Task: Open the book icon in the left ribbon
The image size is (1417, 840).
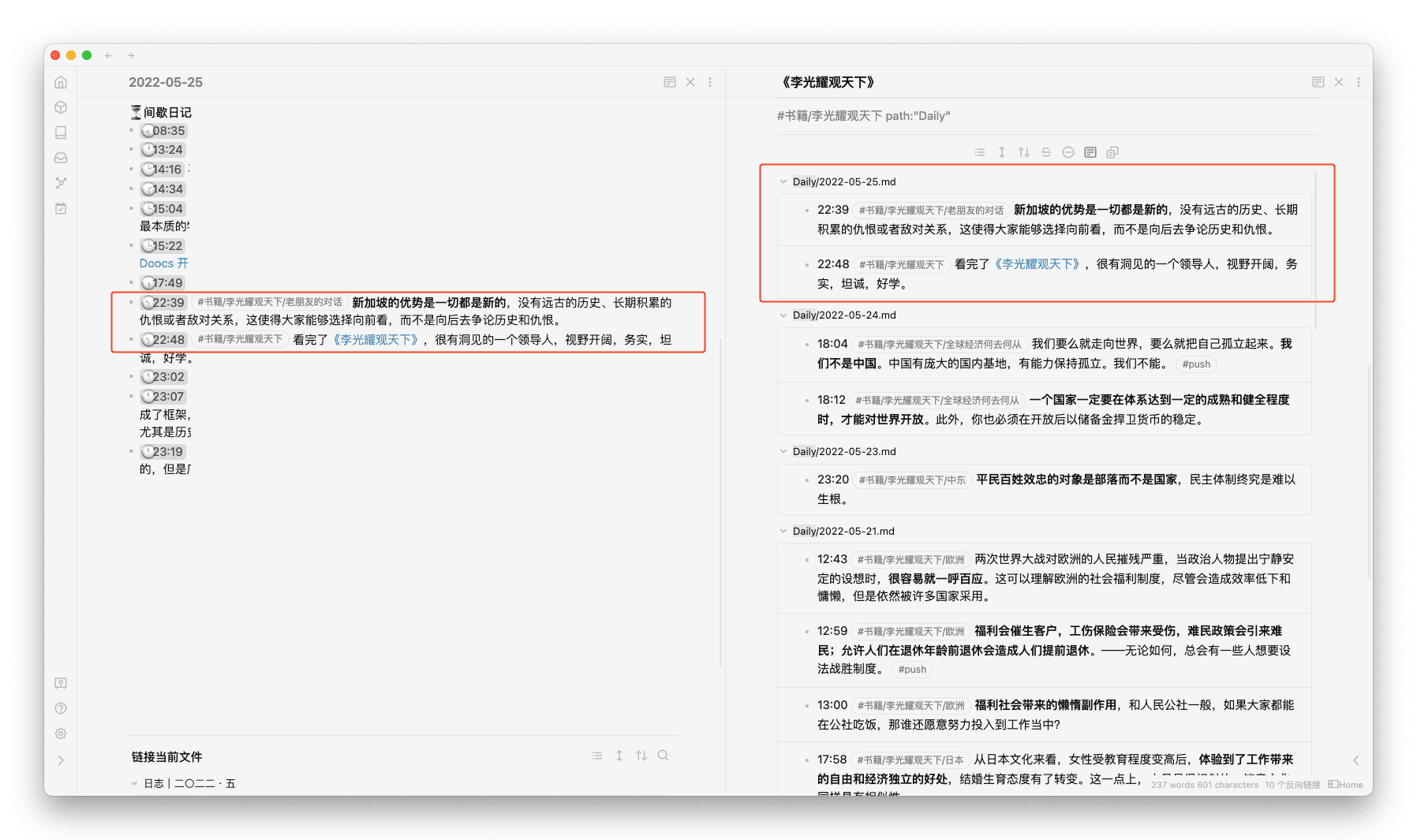Action: [61, 133]
